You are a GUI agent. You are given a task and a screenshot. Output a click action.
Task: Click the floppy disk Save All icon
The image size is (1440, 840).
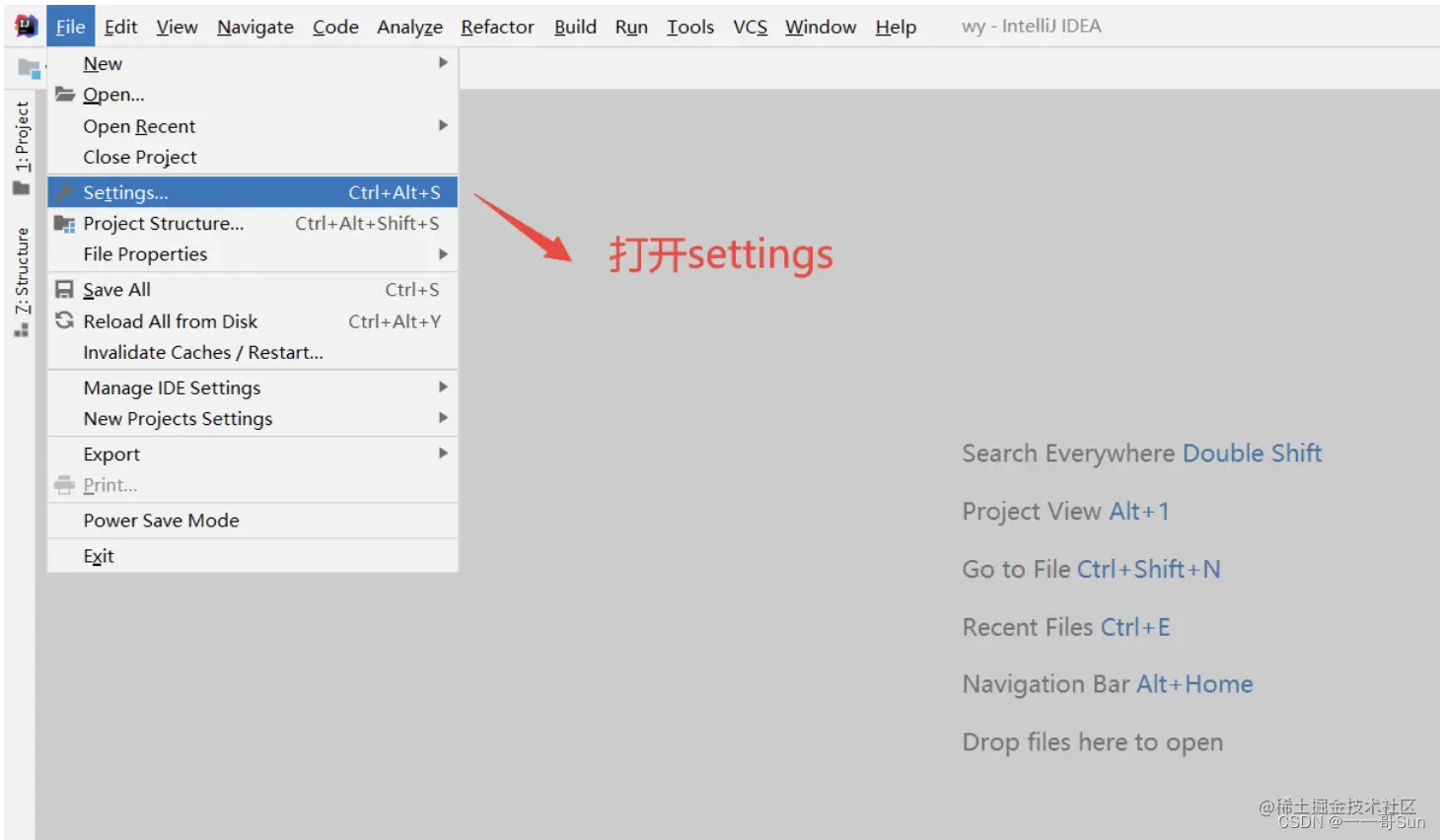pos(65,290)
